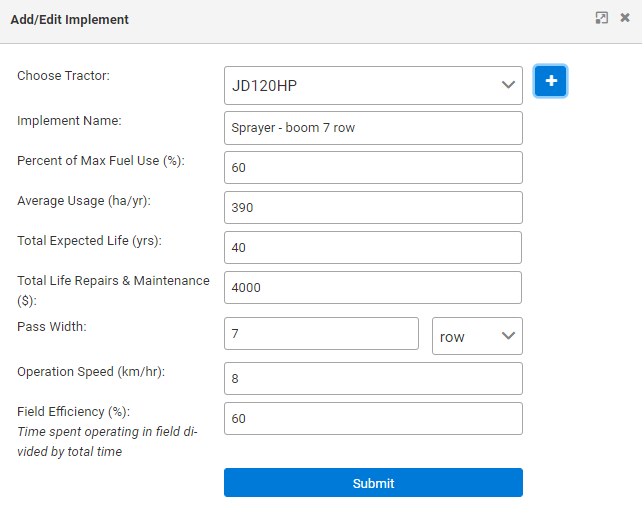
Task: Focus the Percent of Max Fuel Use field
Action: (x=373, y=168)
